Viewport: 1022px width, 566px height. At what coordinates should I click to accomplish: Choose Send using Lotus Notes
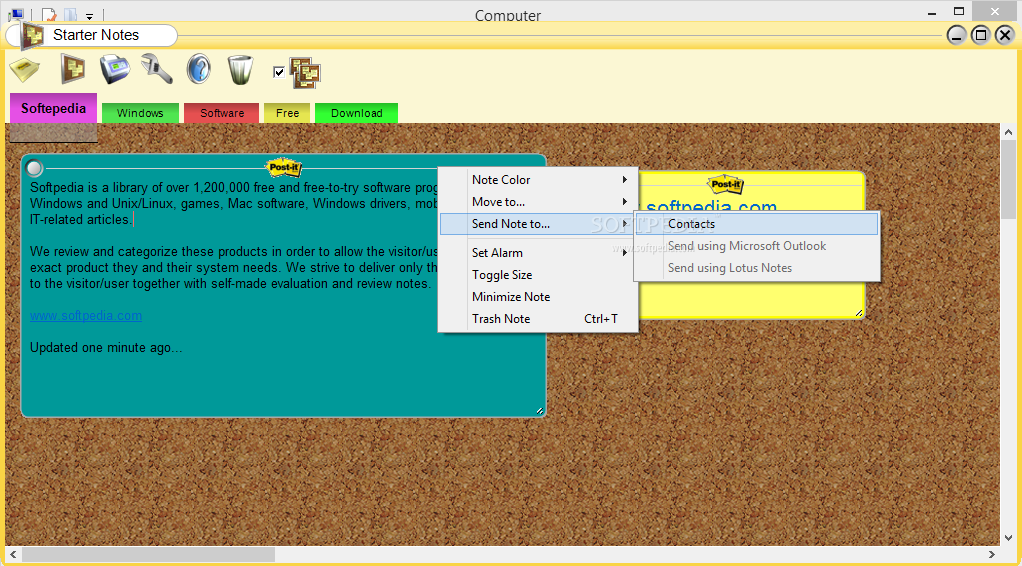coord(757,268)
